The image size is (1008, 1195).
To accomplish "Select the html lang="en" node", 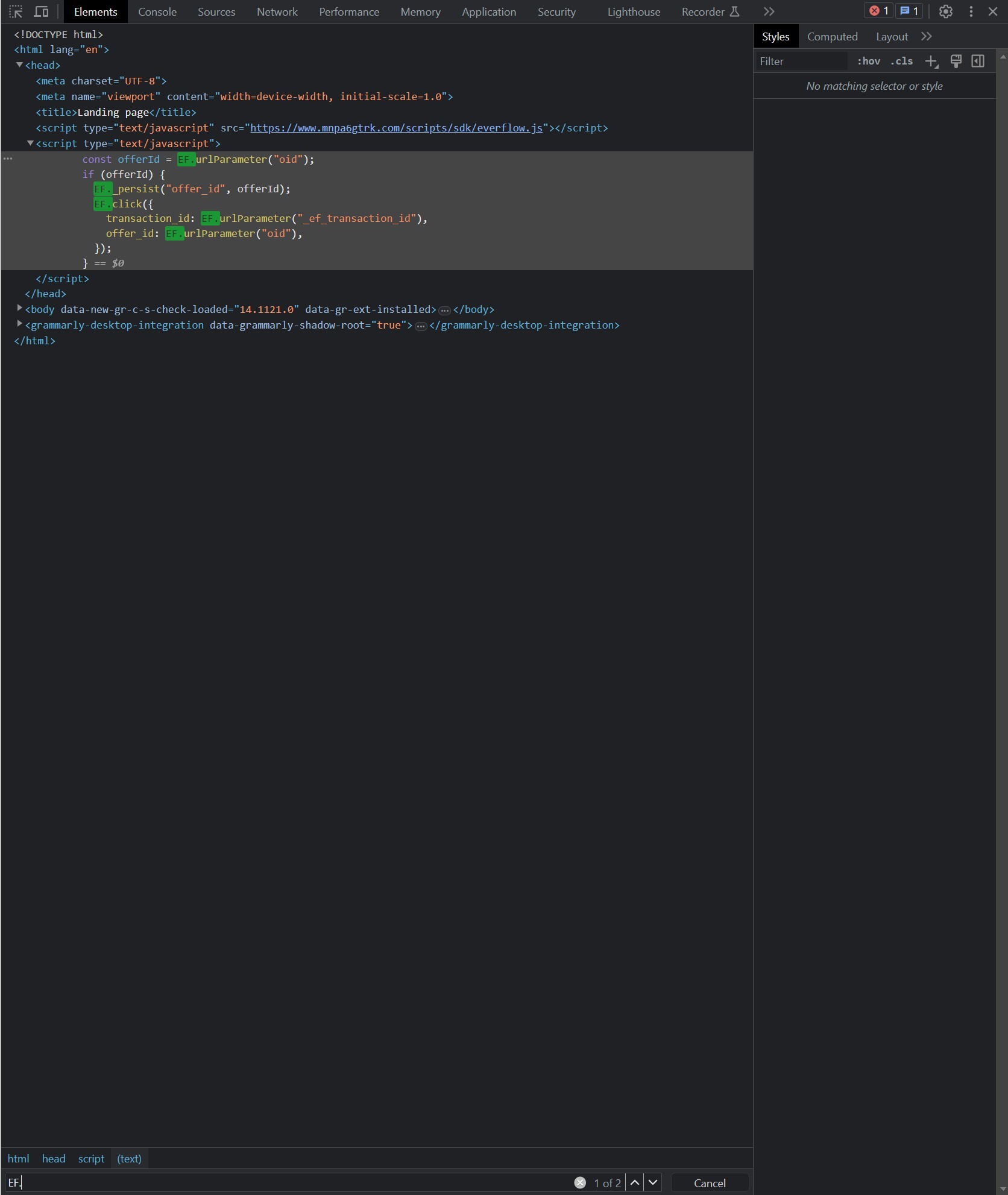I will [61, 49].
